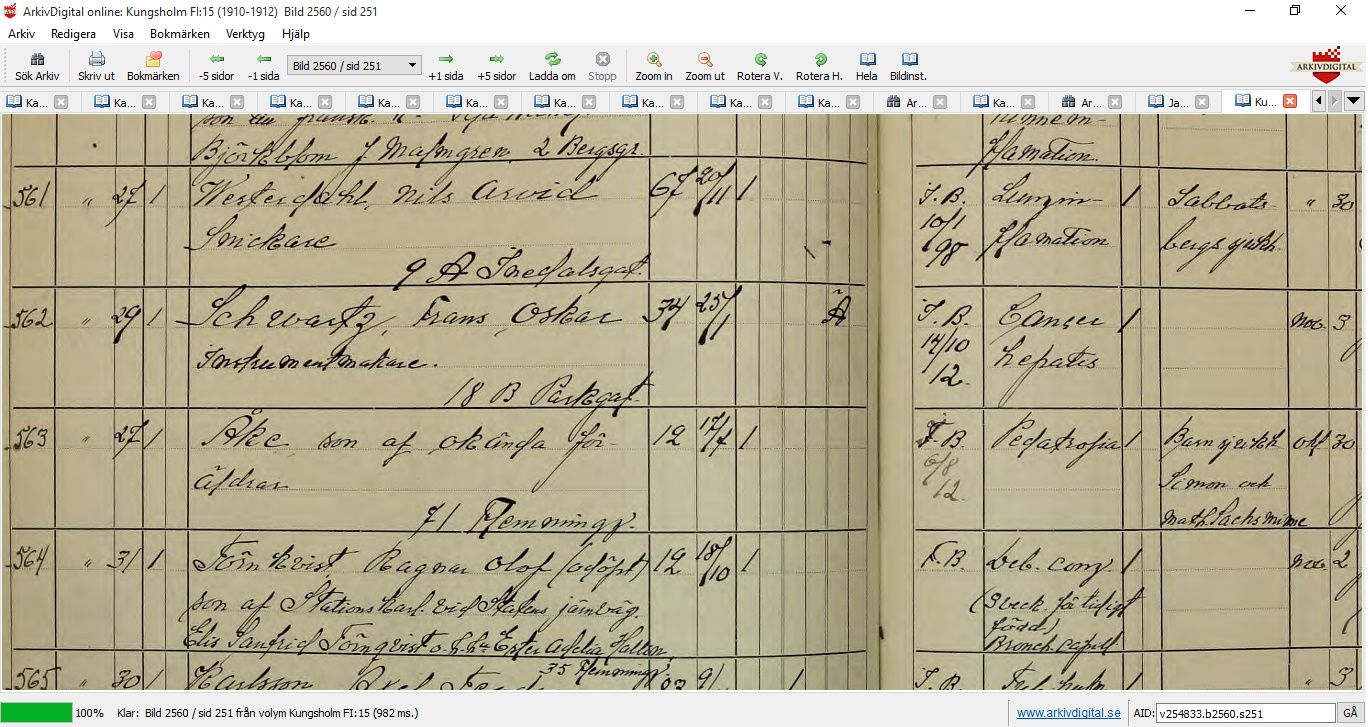1368x727 pixels.
Task: Go back five pages with -5 sidor
Action: [217, 66]
